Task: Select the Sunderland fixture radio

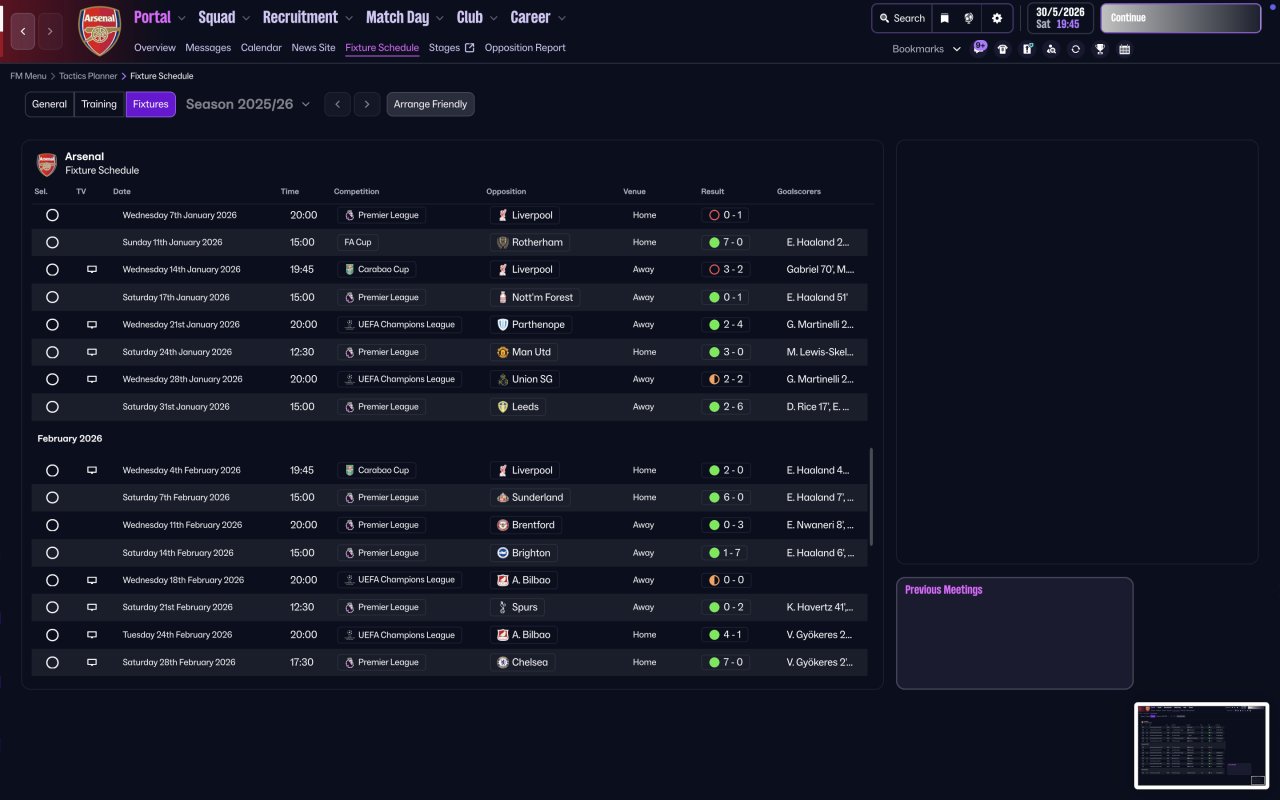Action: [52, 497]
